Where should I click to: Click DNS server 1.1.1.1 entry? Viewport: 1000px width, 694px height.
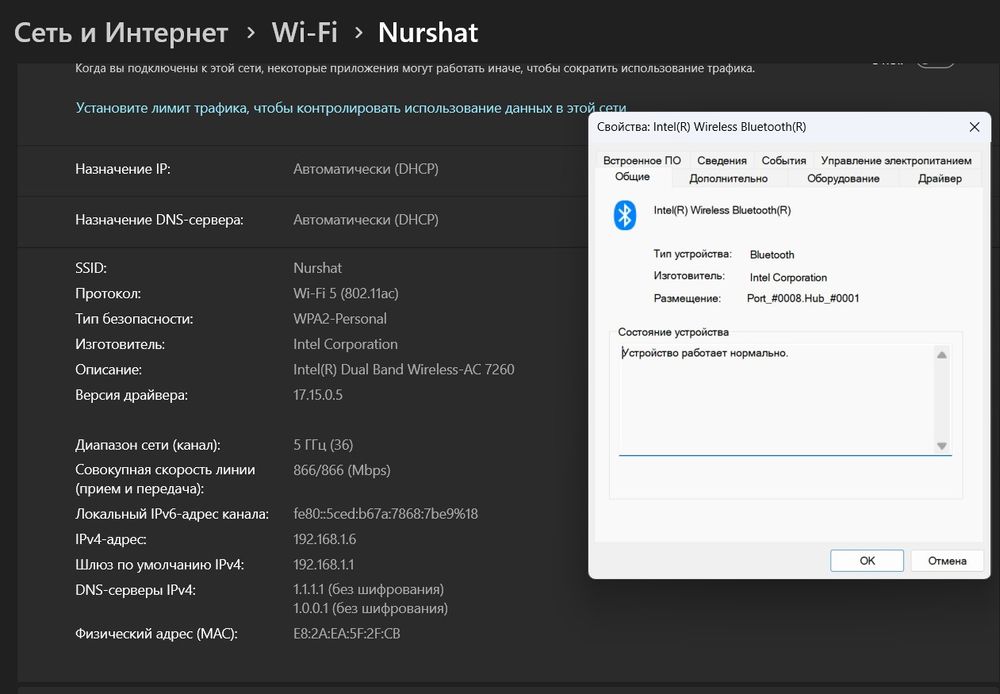tap(368, 589)
